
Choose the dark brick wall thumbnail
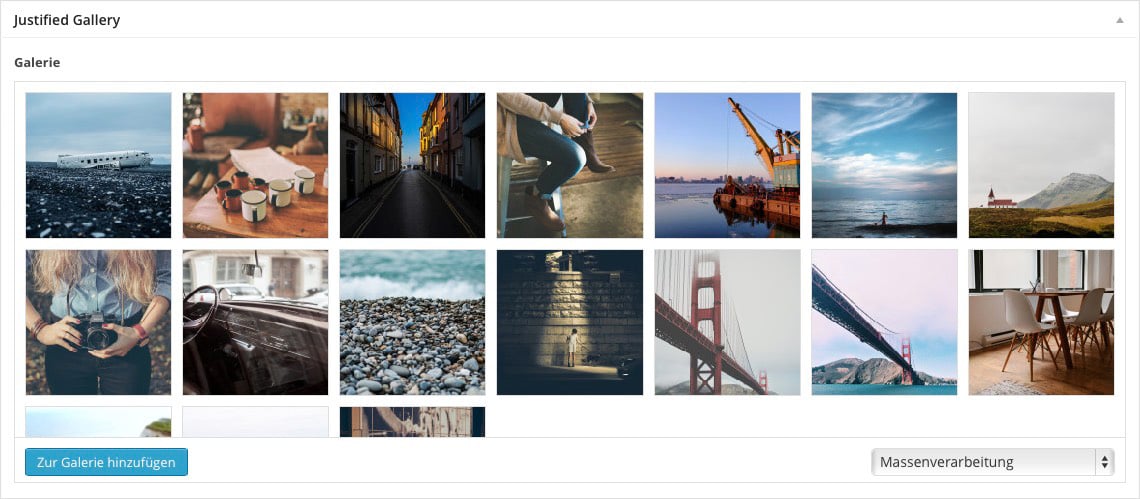570,322
